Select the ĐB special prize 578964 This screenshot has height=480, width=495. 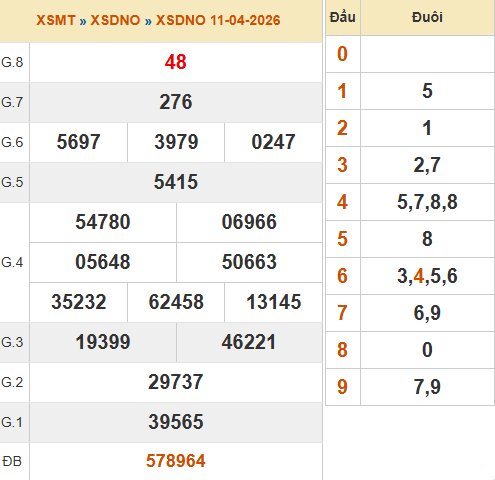(176, 461)
